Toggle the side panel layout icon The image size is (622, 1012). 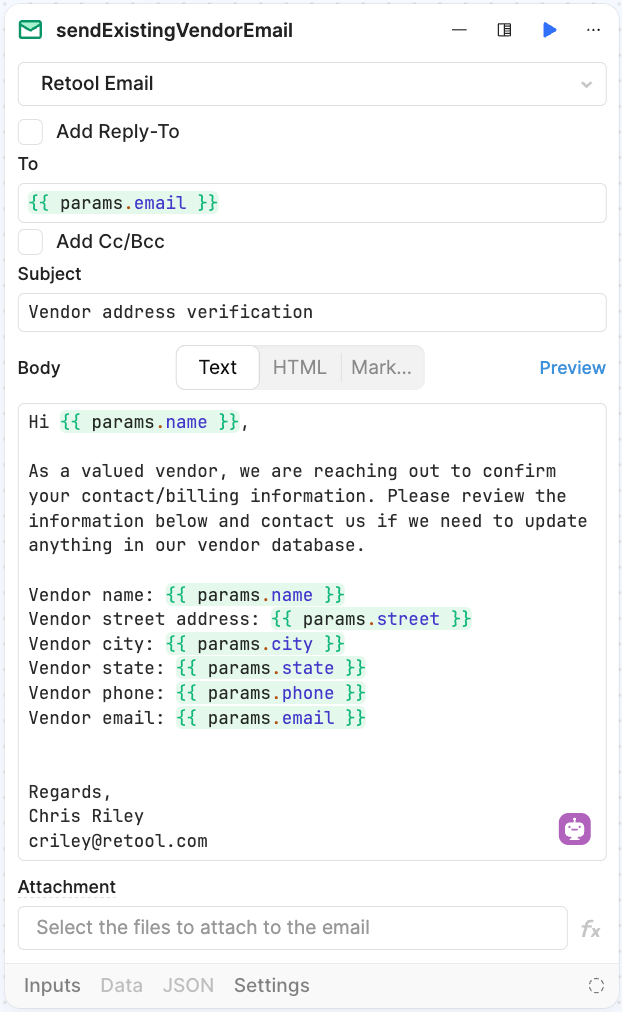[x=505, y=30]
